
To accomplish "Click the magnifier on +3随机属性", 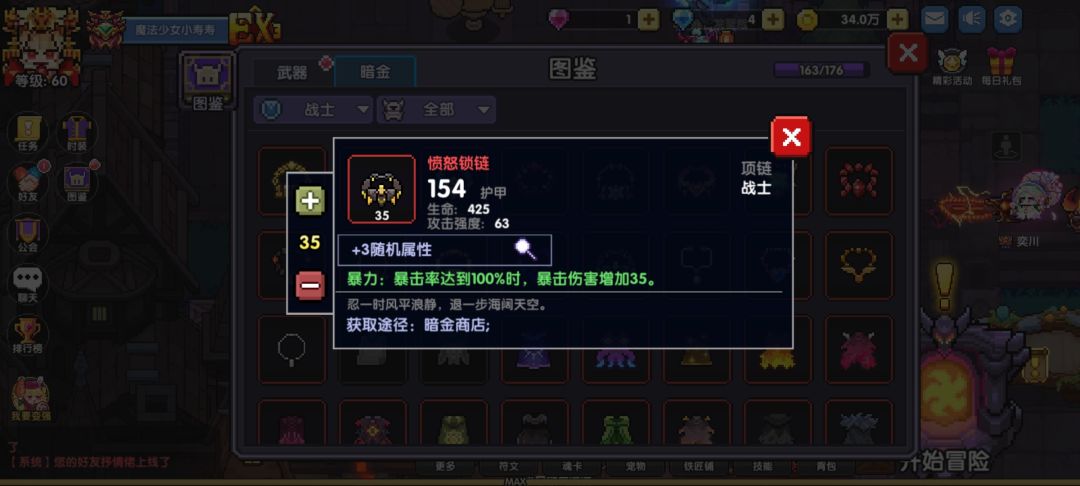I will (x=526, y=249).
